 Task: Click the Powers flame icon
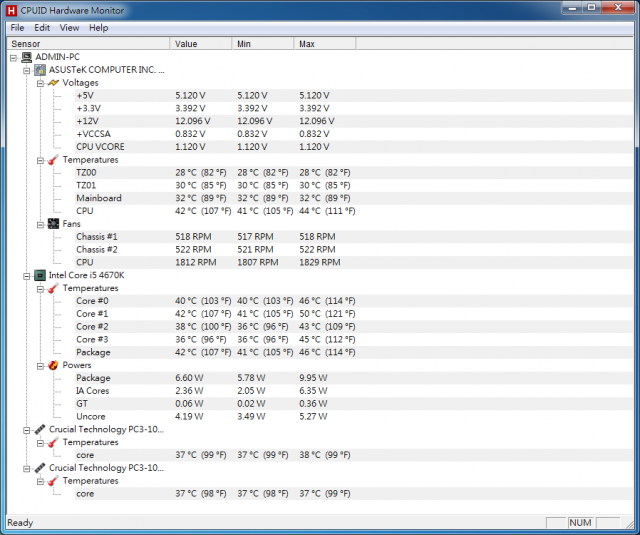[x=53, y=365]
